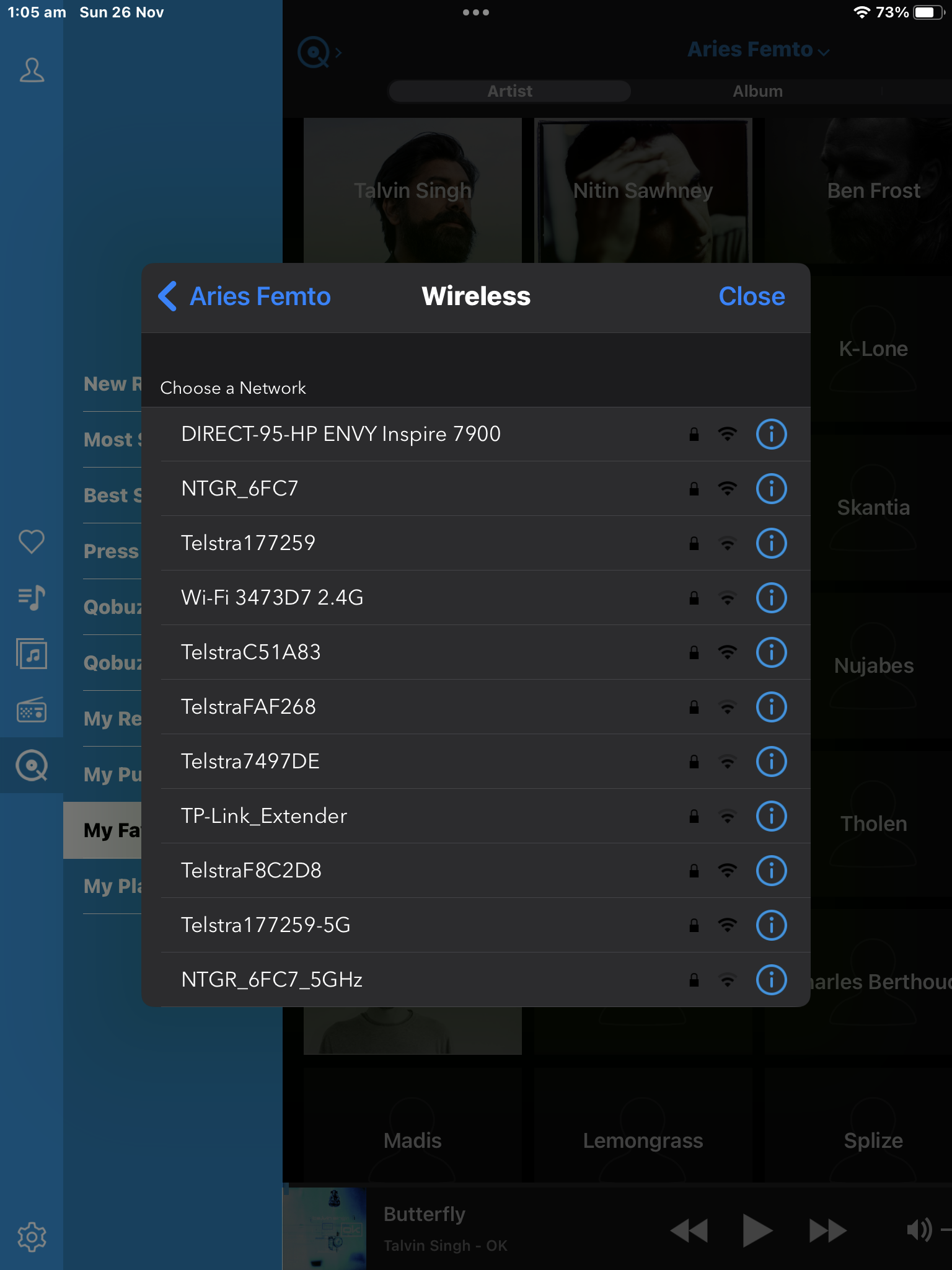This screenshot has height=1270, width=952.
Task: Show info for NTGR_6FC7_5GHz network
Action: (772, 980)
